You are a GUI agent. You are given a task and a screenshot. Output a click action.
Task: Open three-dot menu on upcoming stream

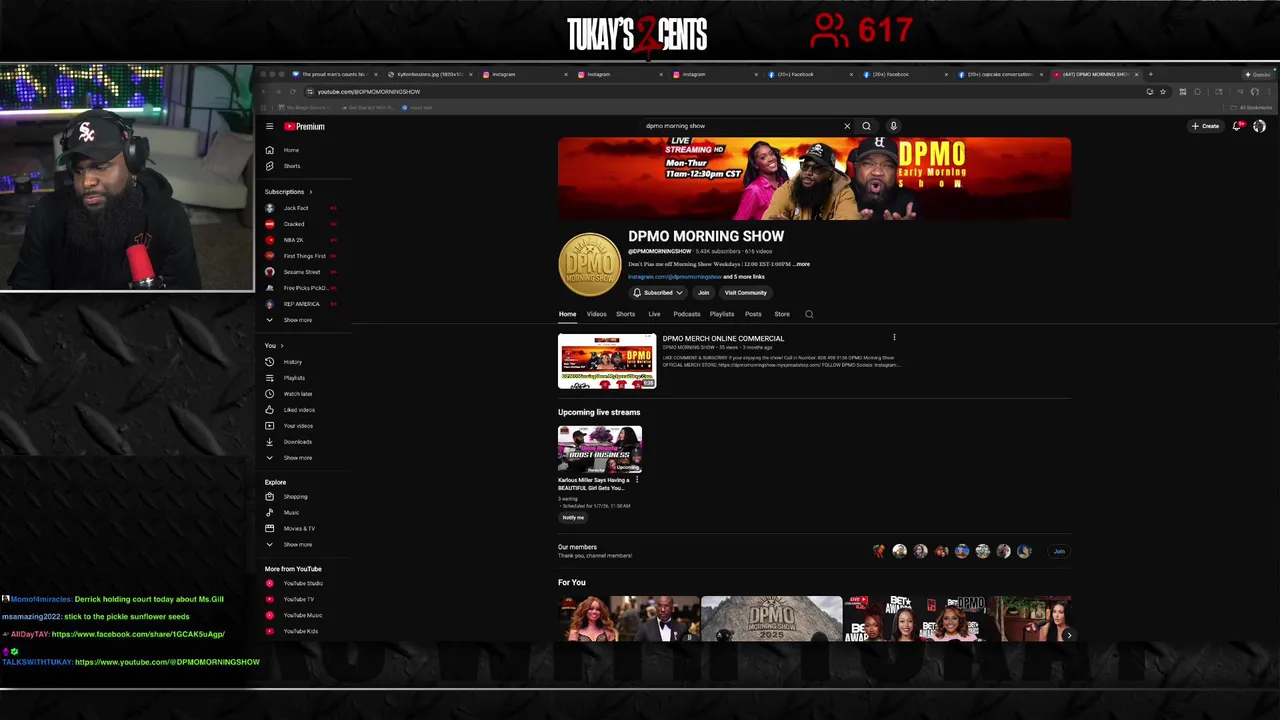pyautogui.click(x=637, y=480)
